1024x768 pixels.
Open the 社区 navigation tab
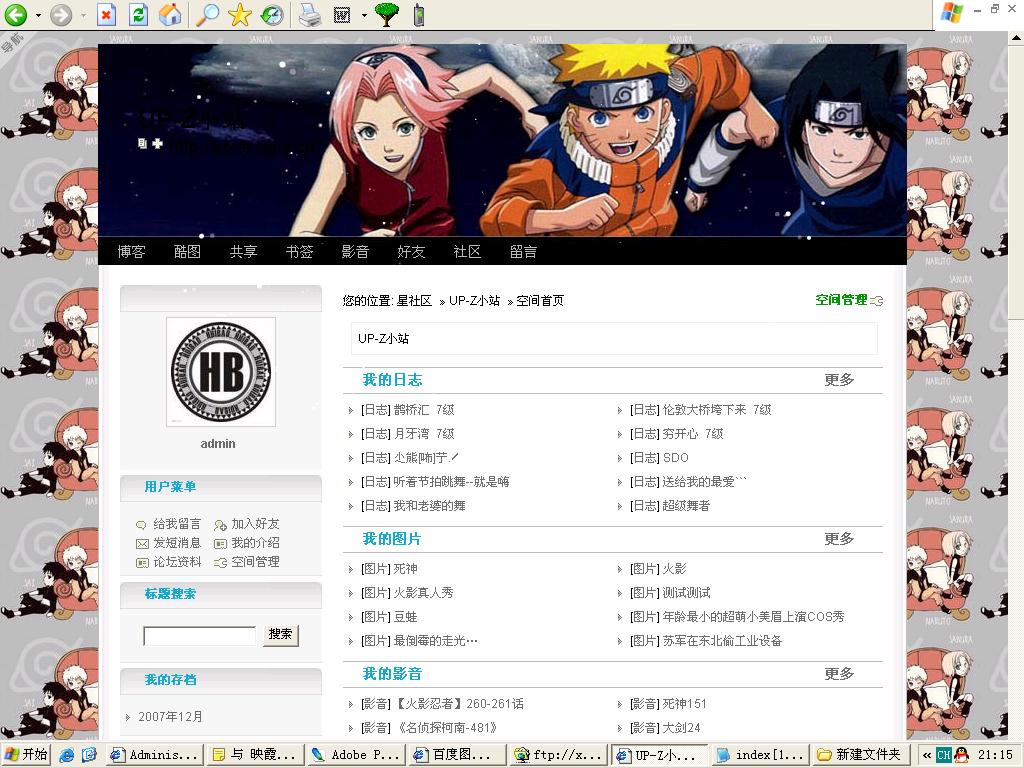(x=468, y=251)
